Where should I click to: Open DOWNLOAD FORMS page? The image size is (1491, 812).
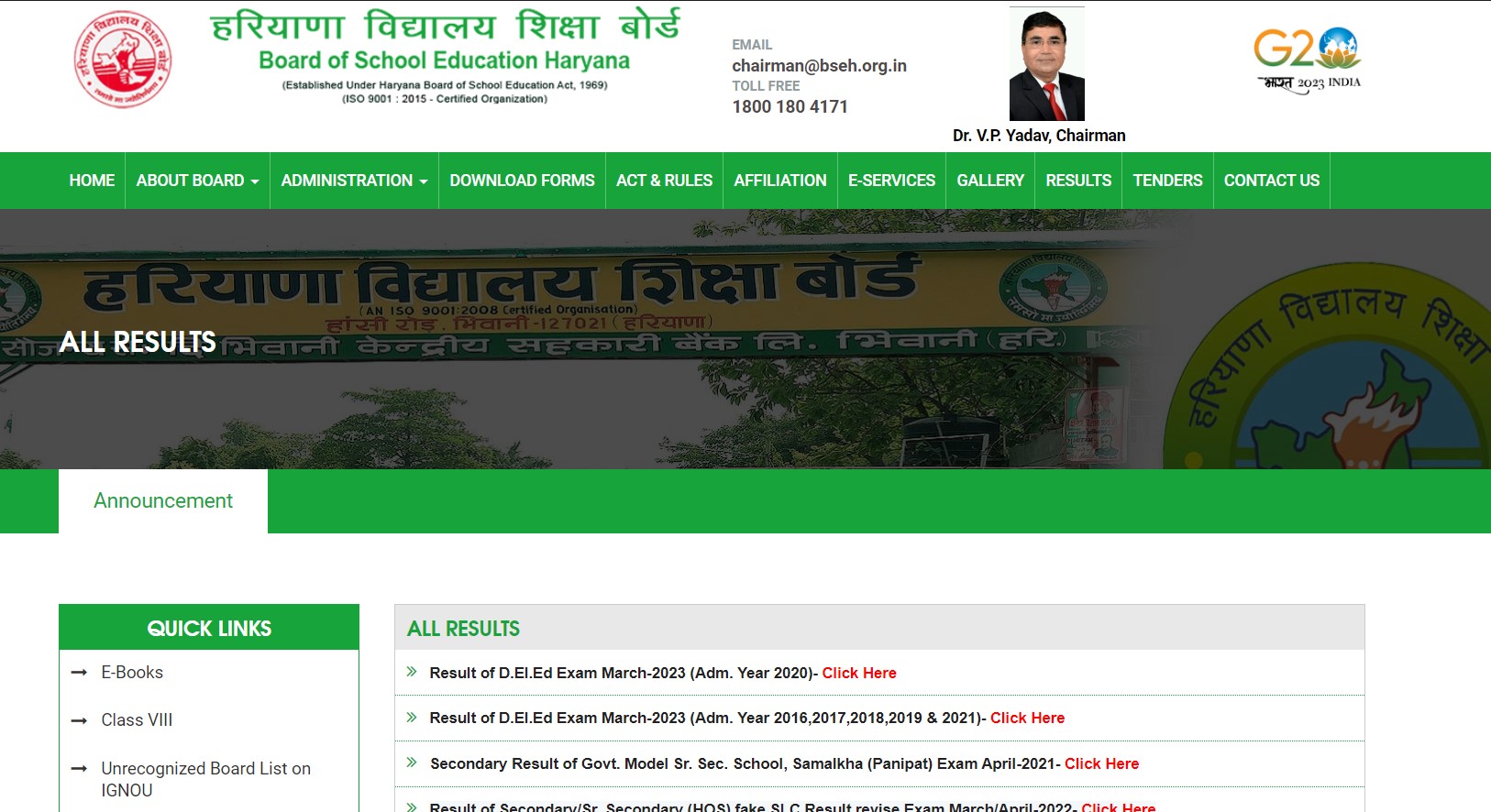pos(522,181)
